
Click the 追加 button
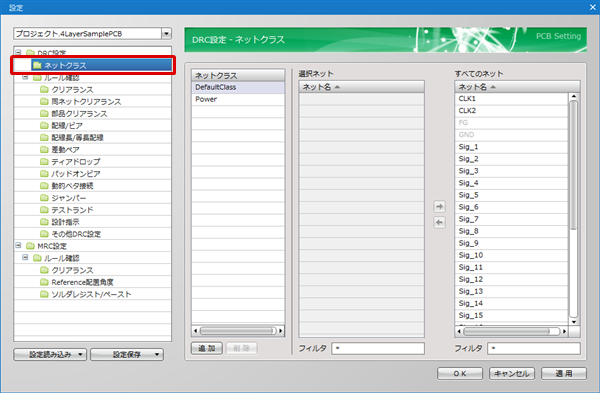pos(207,348)
